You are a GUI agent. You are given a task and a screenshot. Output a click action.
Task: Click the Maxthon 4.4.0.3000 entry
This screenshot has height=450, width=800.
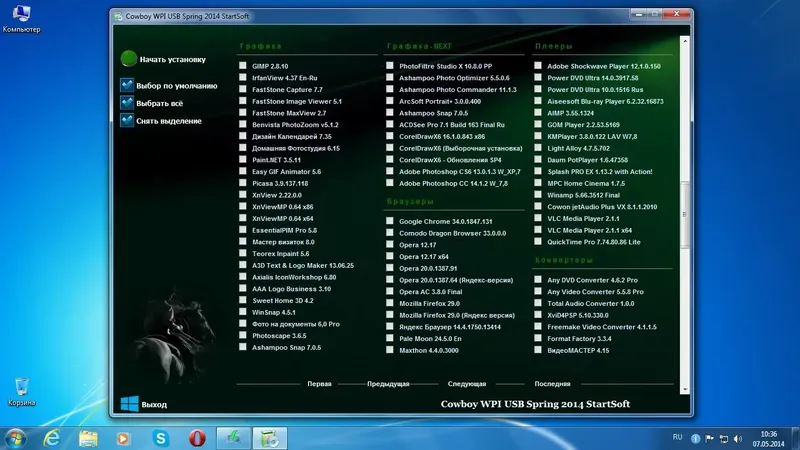tap(429, 351)
